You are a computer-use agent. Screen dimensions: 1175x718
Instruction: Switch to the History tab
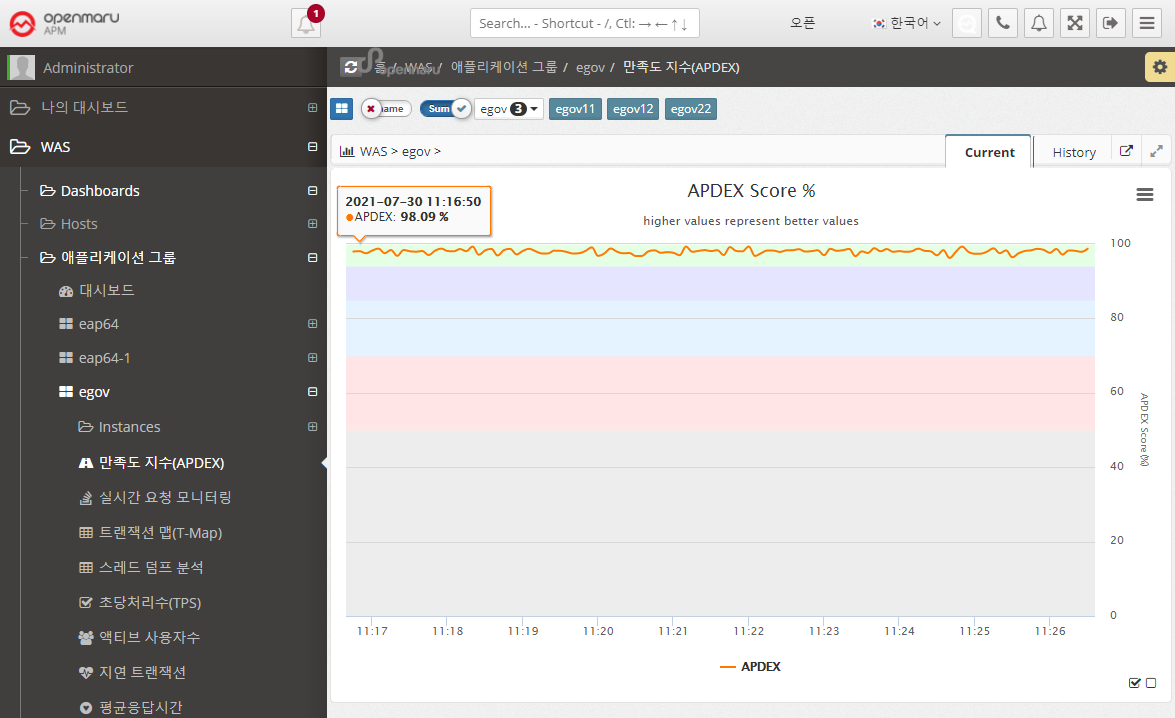pos(1074,152)
